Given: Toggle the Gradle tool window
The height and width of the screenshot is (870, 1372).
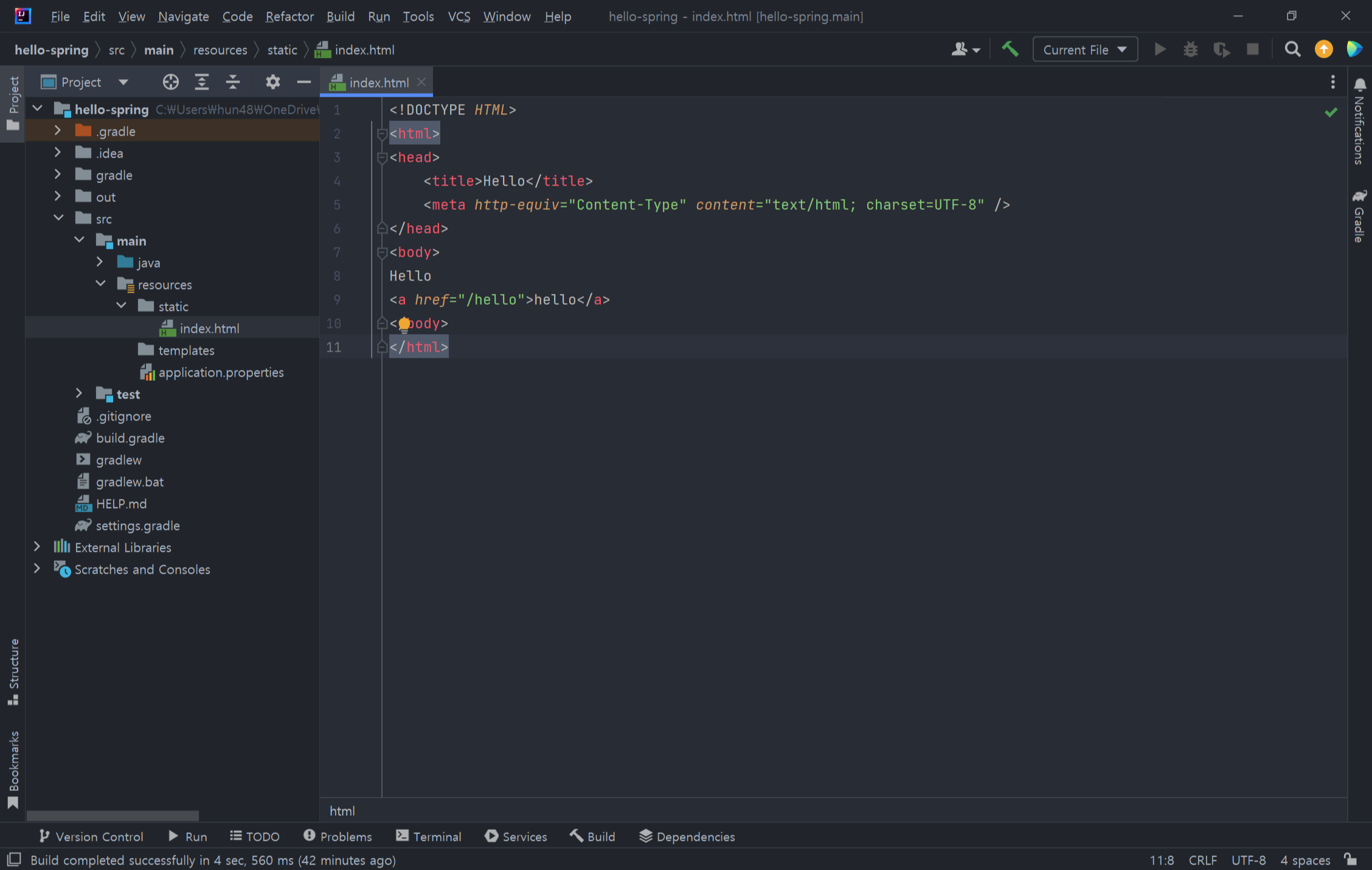Looking at the screenshot, I should tap(1359, 217).
